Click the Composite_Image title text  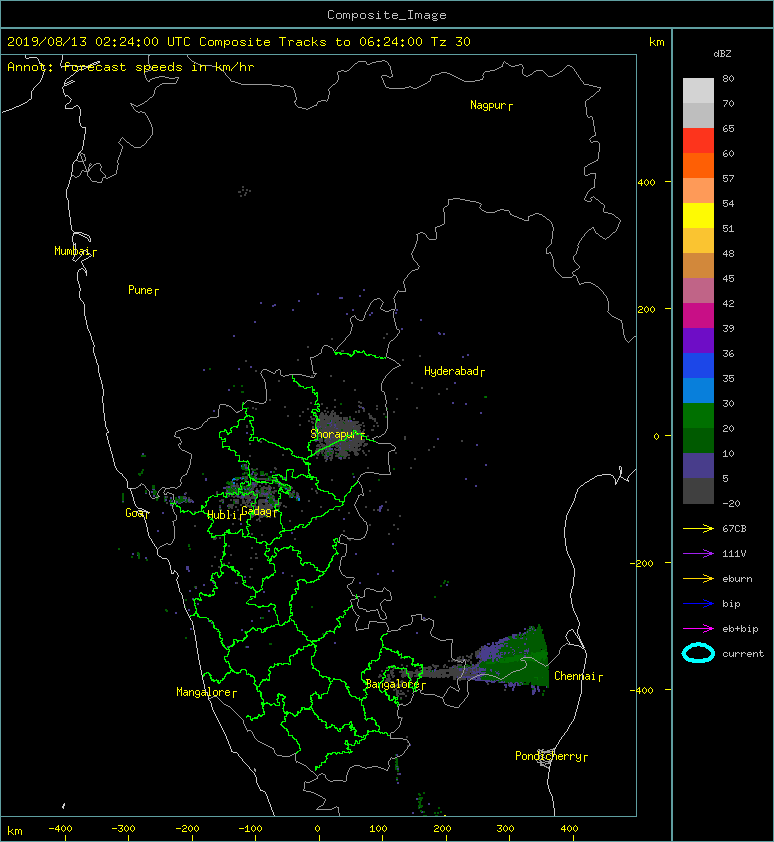coord(387,15)
